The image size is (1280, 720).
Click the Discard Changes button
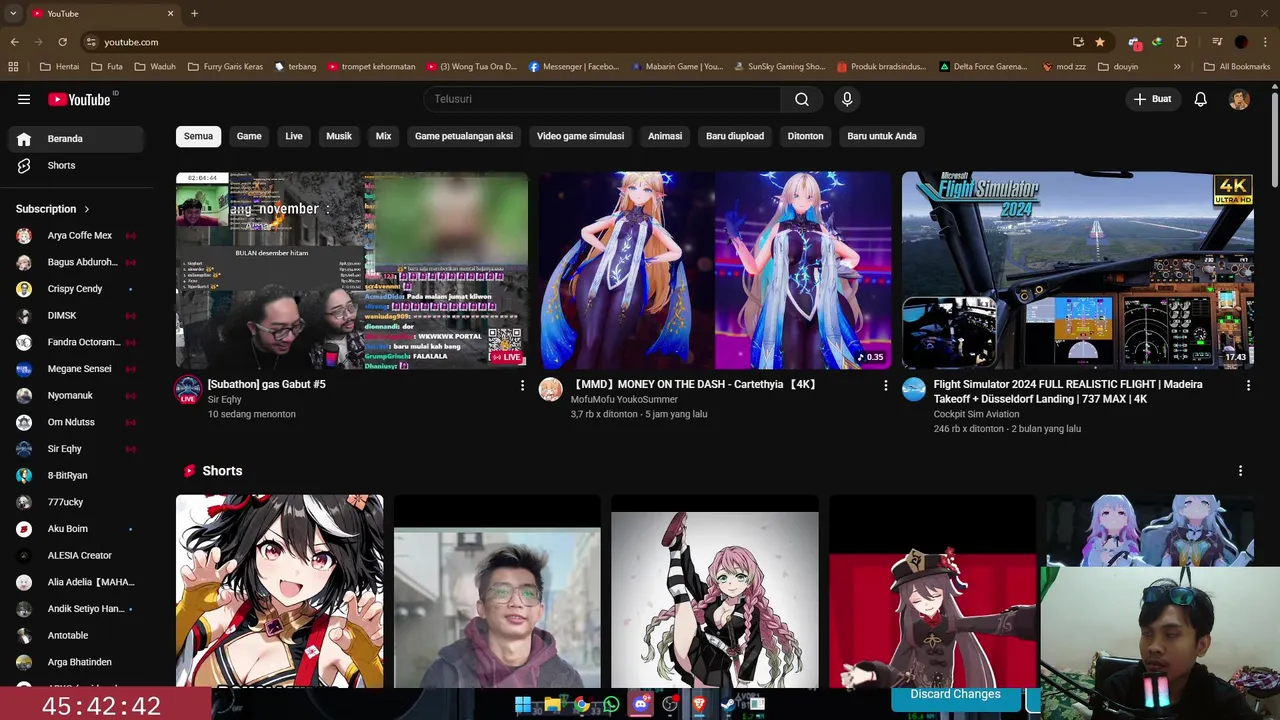click(x=955, y=695)
